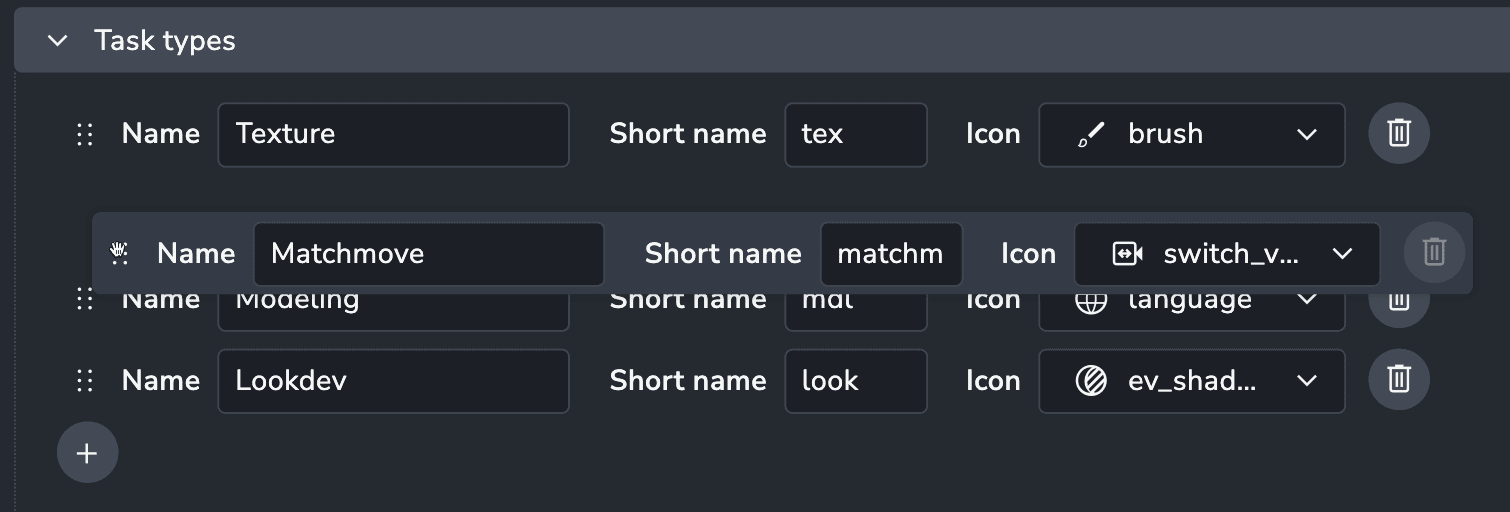Click the Texture name field

[393, 134]
